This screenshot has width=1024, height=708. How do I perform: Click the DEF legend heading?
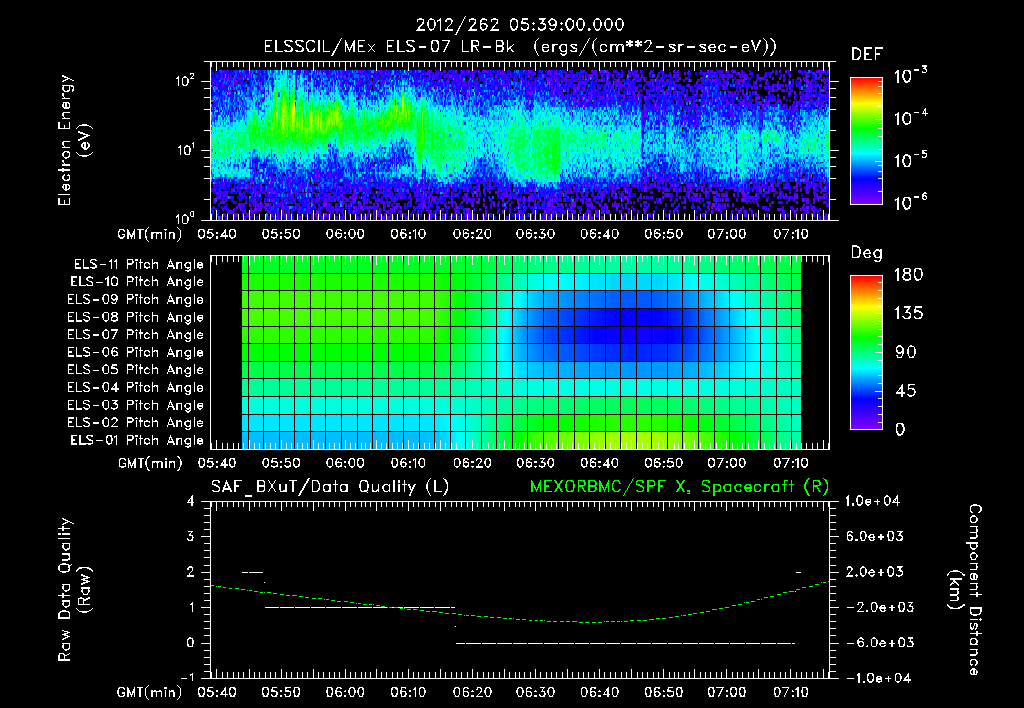tap(867, 55)
